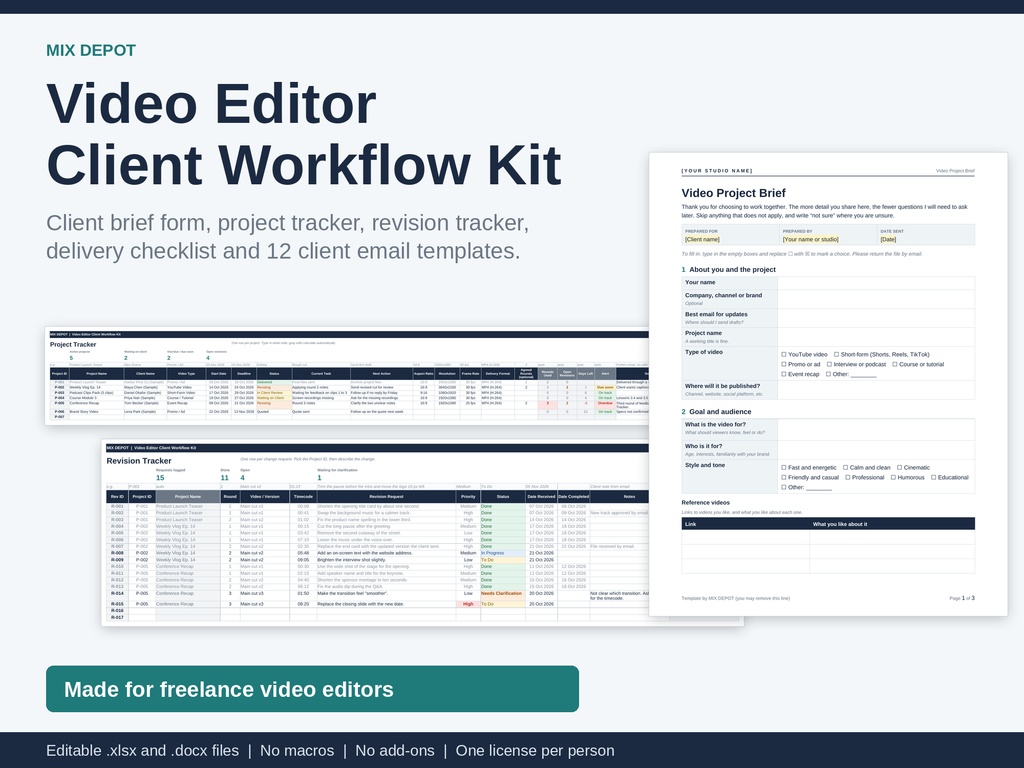Tick the Interview or podcast checkbox
The height and width of the screenshot is (768, 1024).
[829, 364]
